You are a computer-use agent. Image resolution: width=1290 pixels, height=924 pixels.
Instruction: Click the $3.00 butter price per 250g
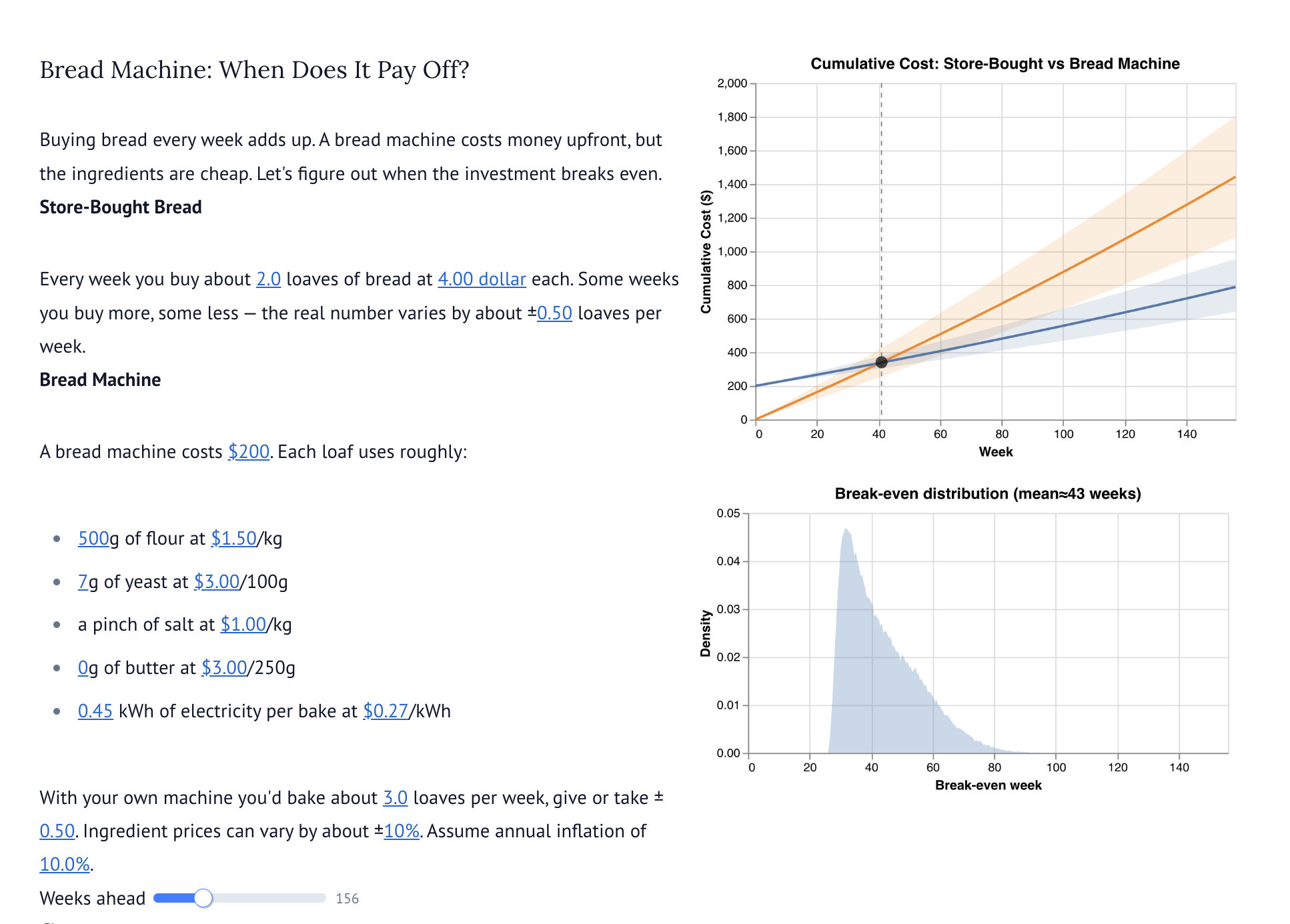point(224,668)
